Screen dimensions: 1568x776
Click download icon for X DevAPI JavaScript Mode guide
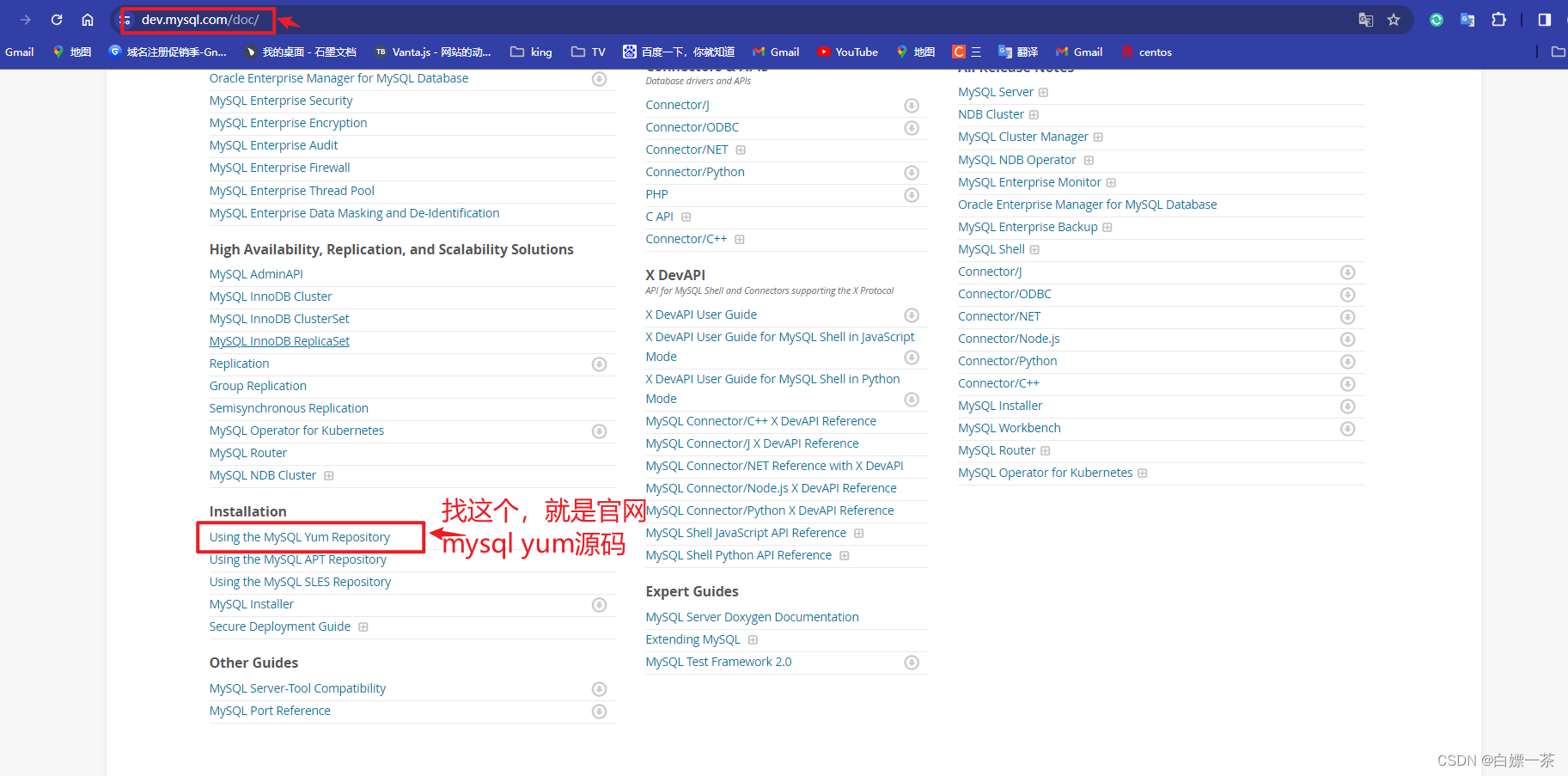click(x=912, y=357)
